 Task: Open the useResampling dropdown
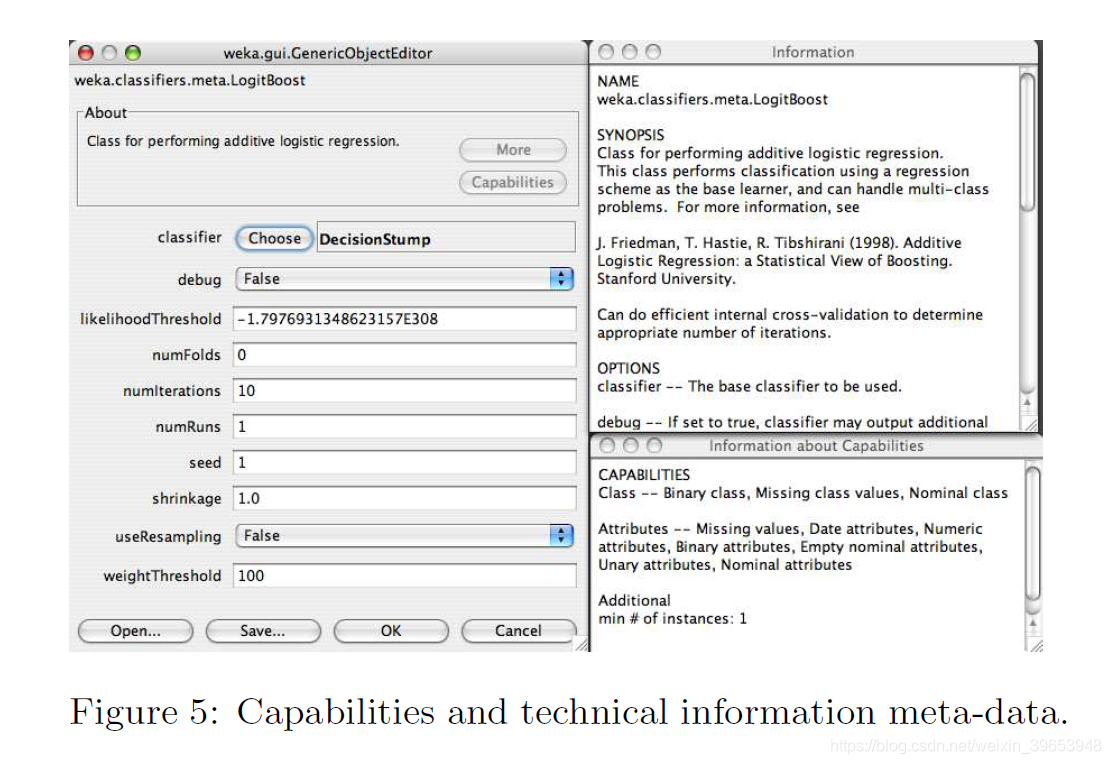(404, 536)
